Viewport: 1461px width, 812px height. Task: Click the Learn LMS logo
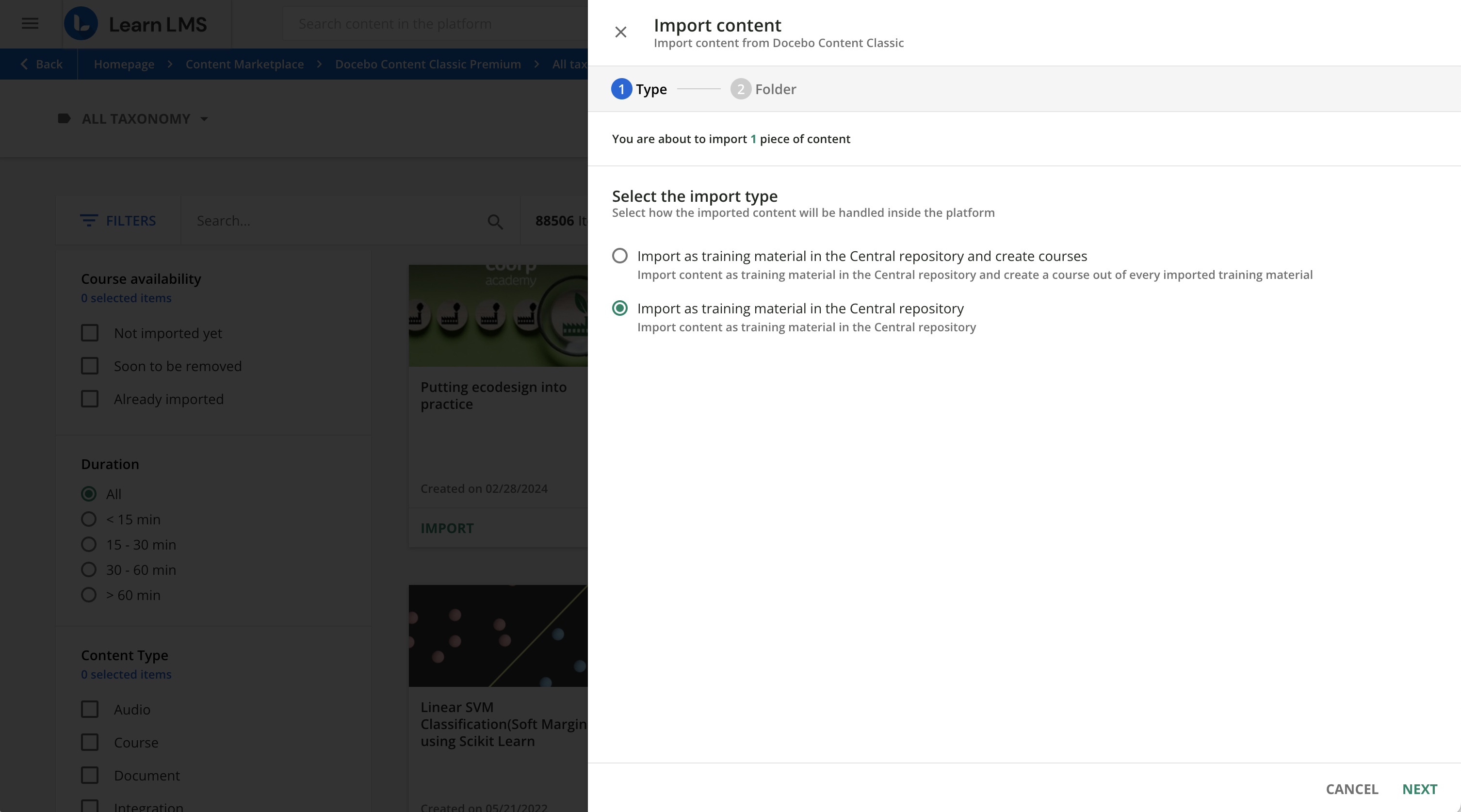(x=136, y=24)
